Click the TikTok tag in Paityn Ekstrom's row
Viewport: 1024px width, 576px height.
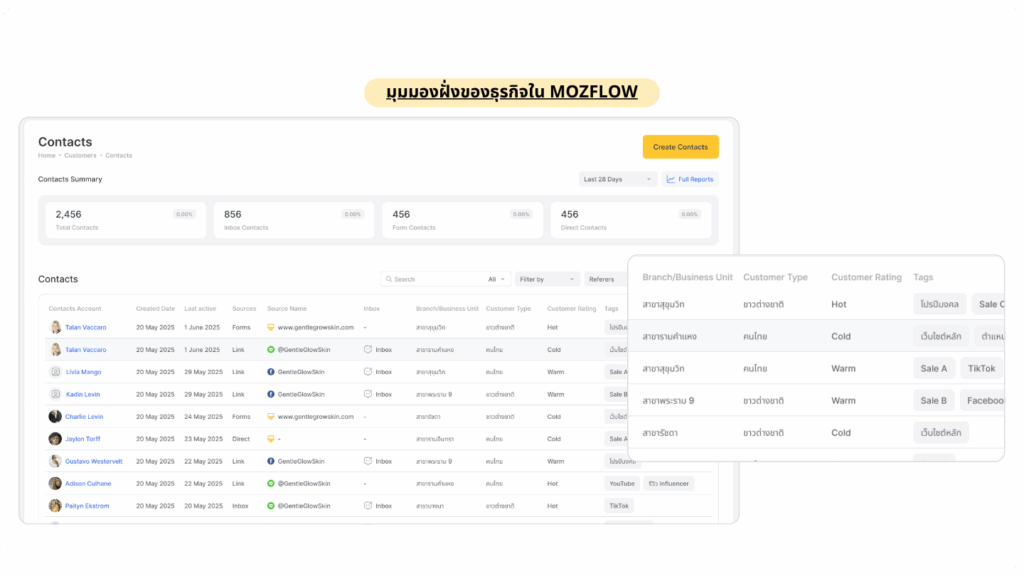point(618,505)
